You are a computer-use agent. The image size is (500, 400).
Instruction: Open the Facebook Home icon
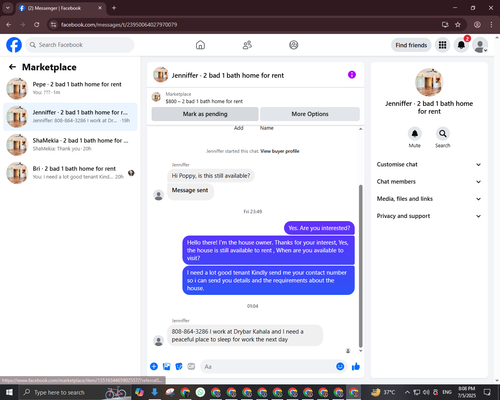tap(200, 45)
